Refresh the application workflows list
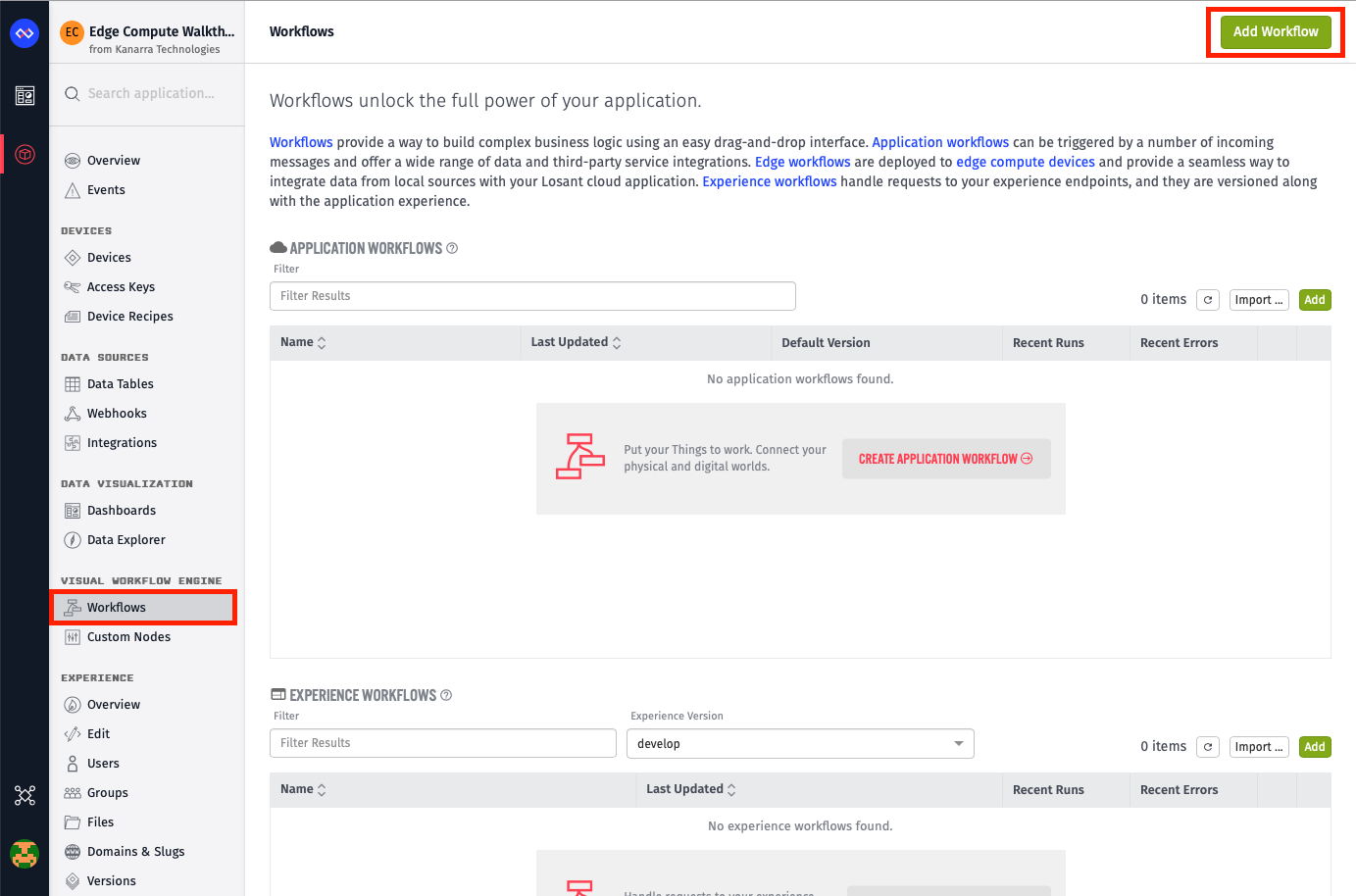Viewport: 1356px width, 896px height. [1208, 300]
